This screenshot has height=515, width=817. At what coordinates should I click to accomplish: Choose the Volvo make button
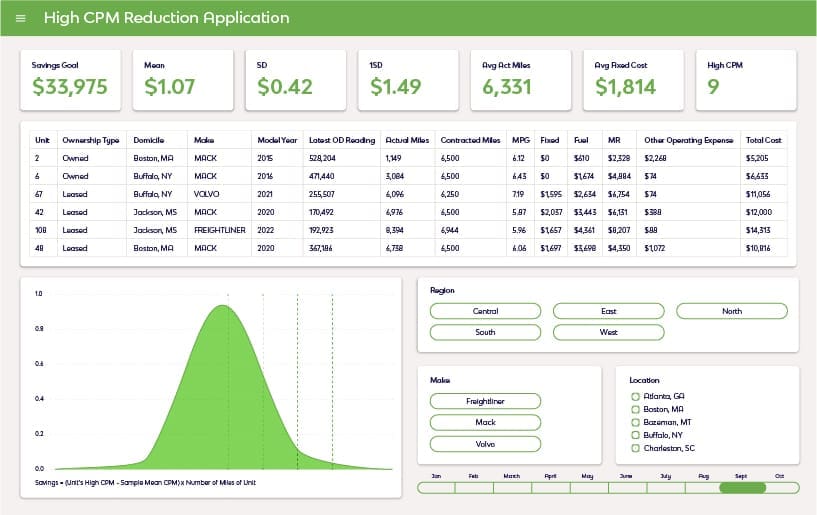[485, 444]
